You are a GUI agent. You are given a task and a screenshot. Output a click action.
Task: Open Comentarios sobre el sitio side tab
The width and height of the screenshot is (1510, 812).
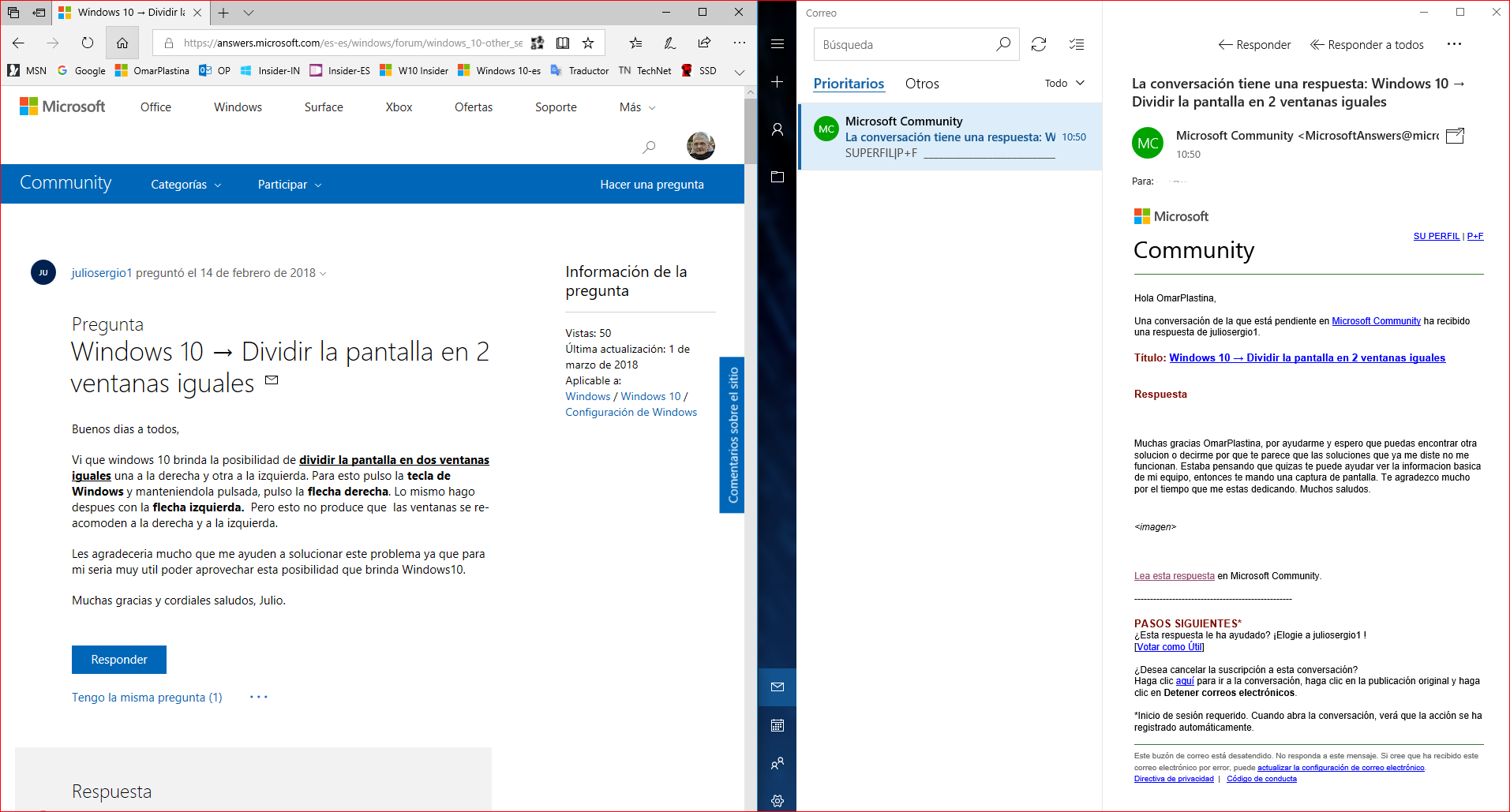click(733, 435)
